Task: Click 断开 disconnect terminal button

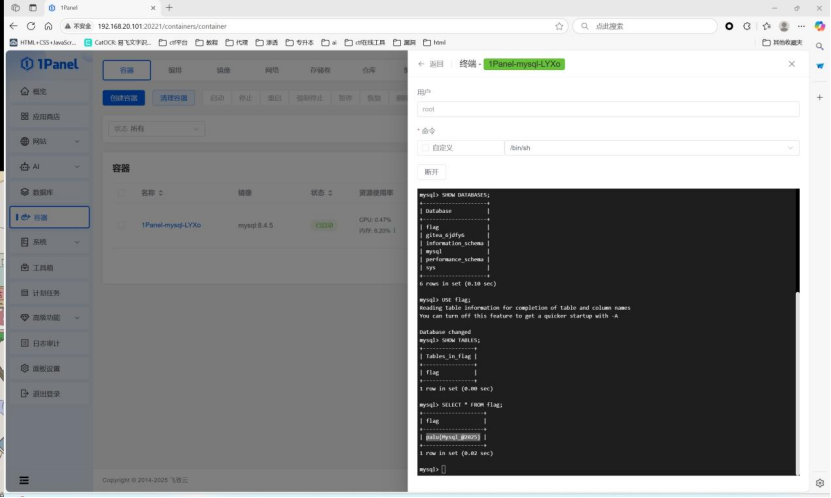Action: pos(431,172)
